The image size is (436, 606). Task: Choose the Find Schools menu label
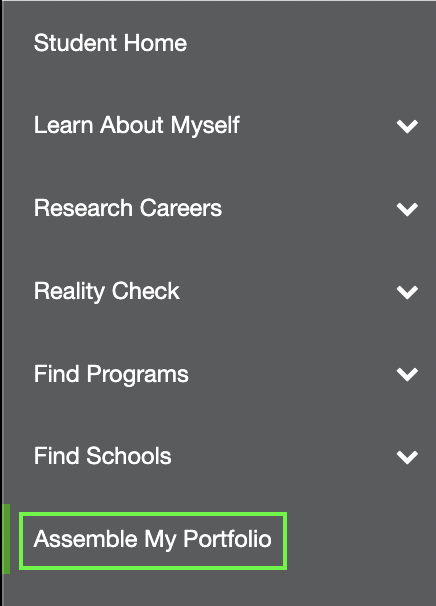pyautogui.click(x=102, y=456)
